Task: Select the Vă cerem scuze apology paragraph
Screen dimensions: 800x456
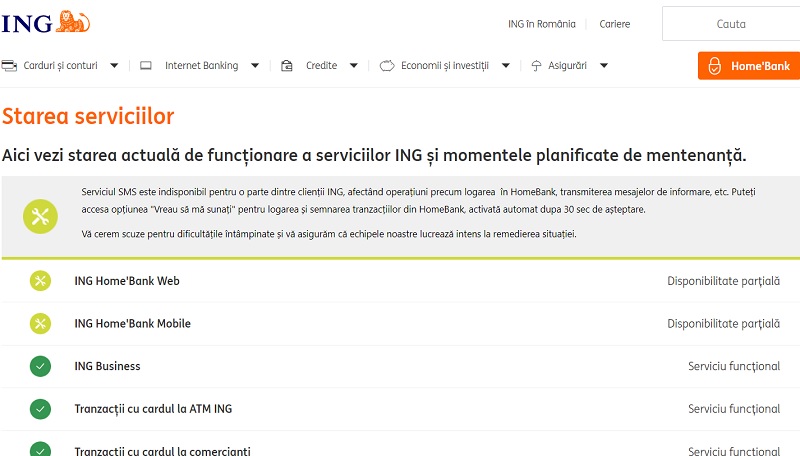Action: point(329,234)
